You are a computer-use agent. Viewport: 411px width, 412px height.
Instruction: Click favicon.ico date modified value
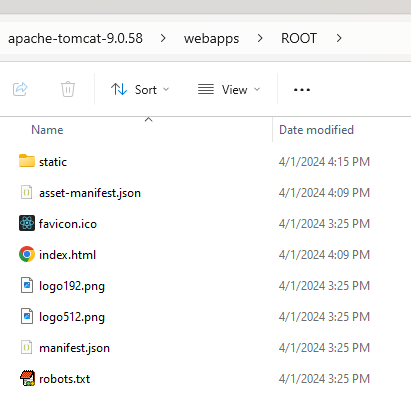[x=324, y=224]
